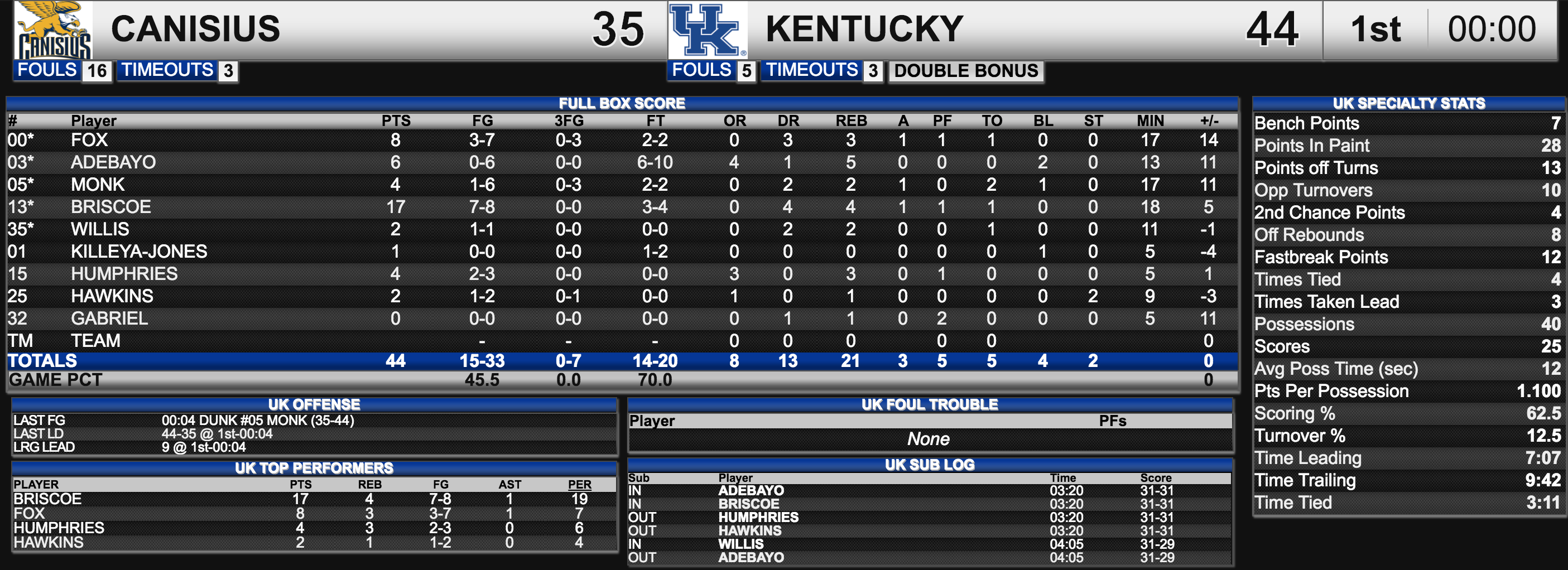Click the game clock 00:00
This screenshot has height=570, width=1568.
coord(1492,29)
